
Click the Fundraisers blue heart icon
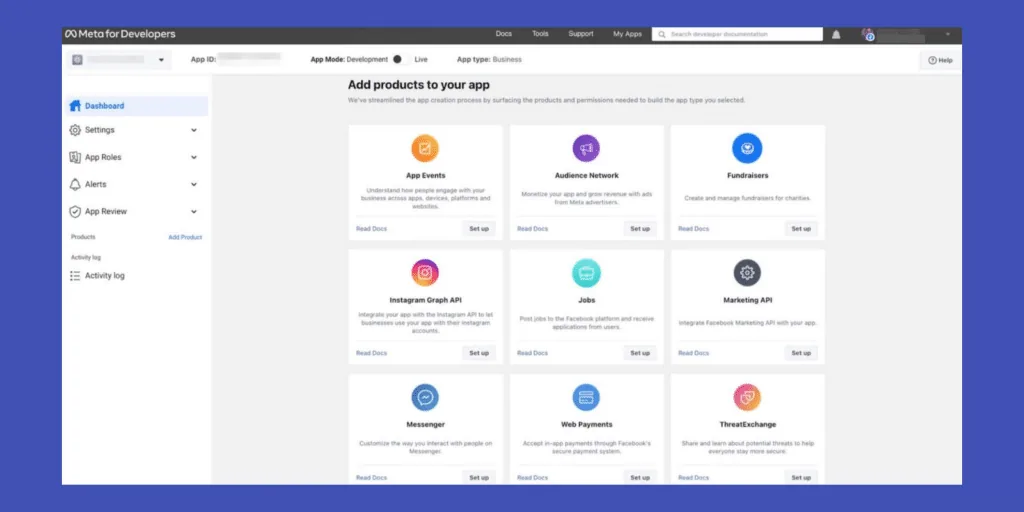[747, 148]
